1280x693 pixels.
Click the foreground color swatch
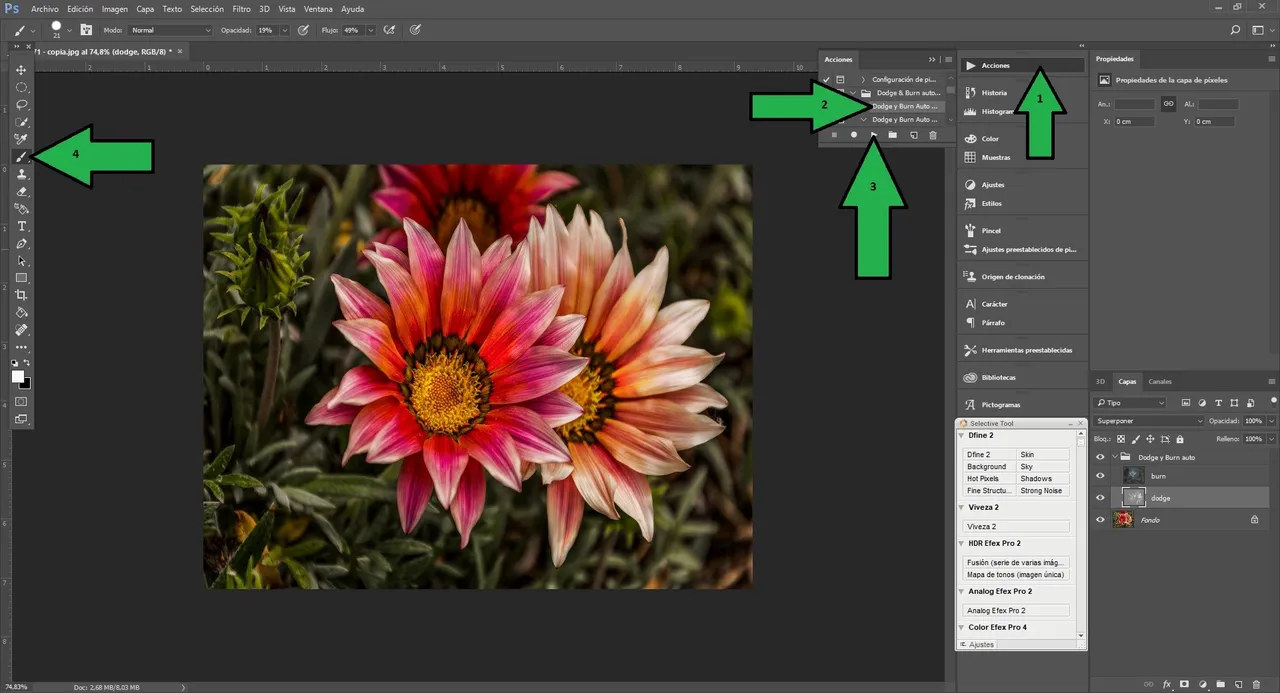18,377
